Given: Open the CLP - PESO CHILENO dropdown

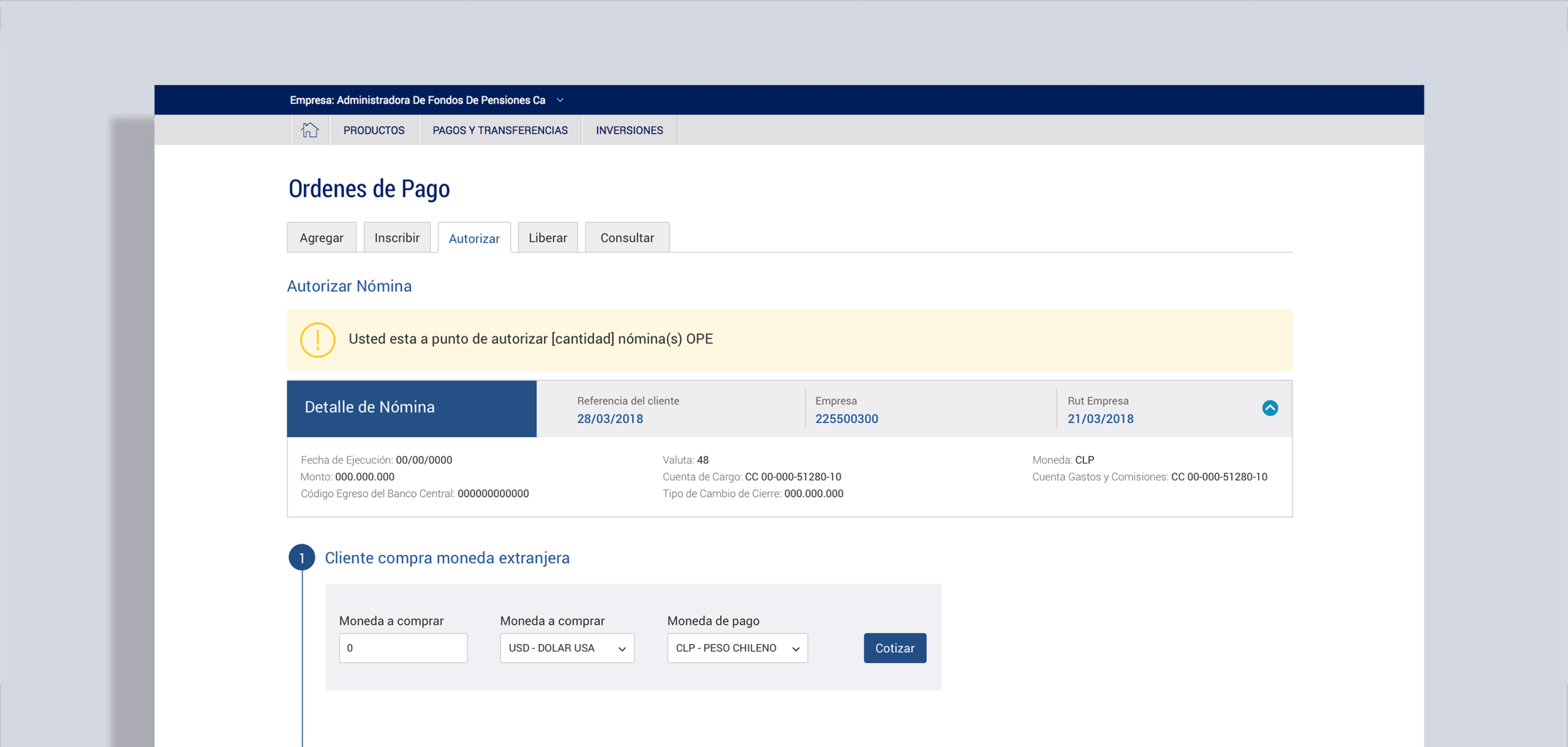Looking at the screenshot, I should click(737, 648).
